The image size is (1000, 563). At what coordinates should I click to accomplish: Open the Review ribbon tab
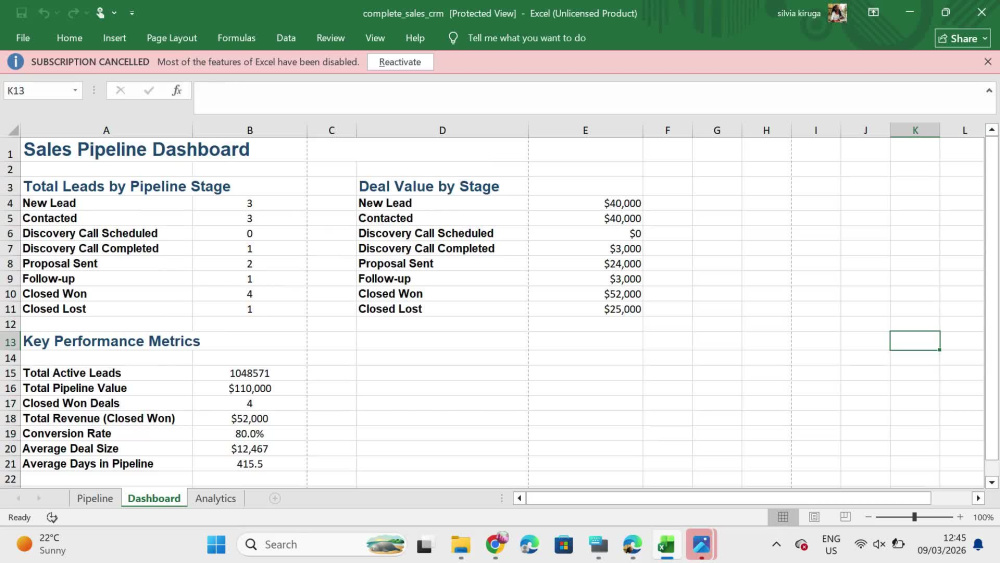(x=330, y=38)
